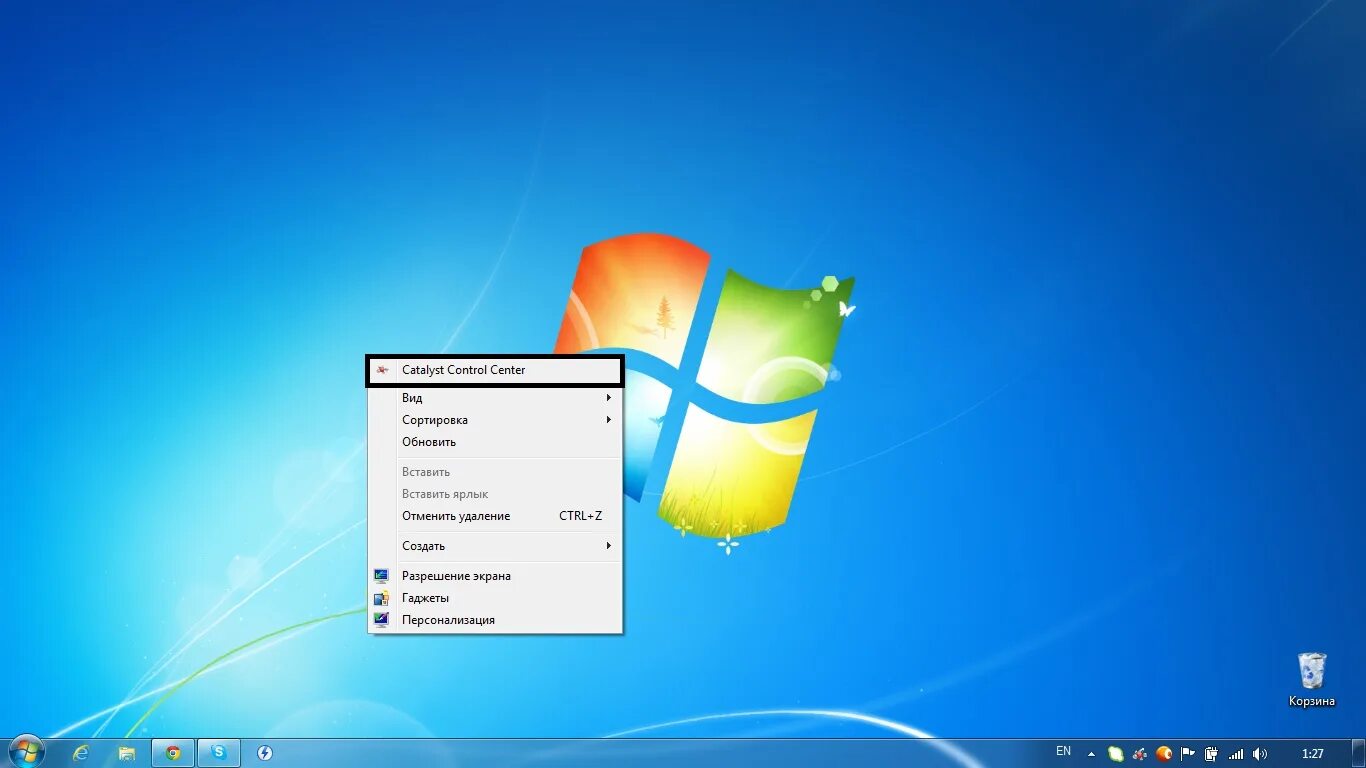The width and height of the screenshot is (1366, 768).
Task: Click the Гаджеты menu icon
Action: click(x=381, y=598)
